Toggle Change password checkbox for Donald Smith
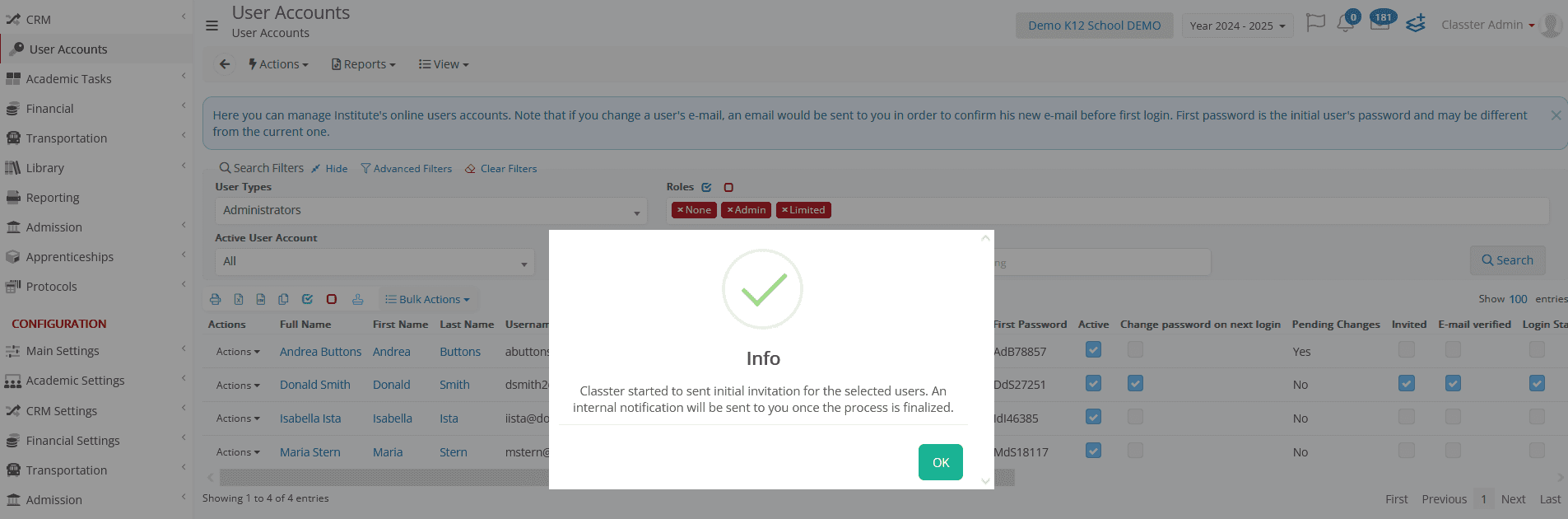Viewport: 1568px width, 519px height. (x=1135, y=383)
